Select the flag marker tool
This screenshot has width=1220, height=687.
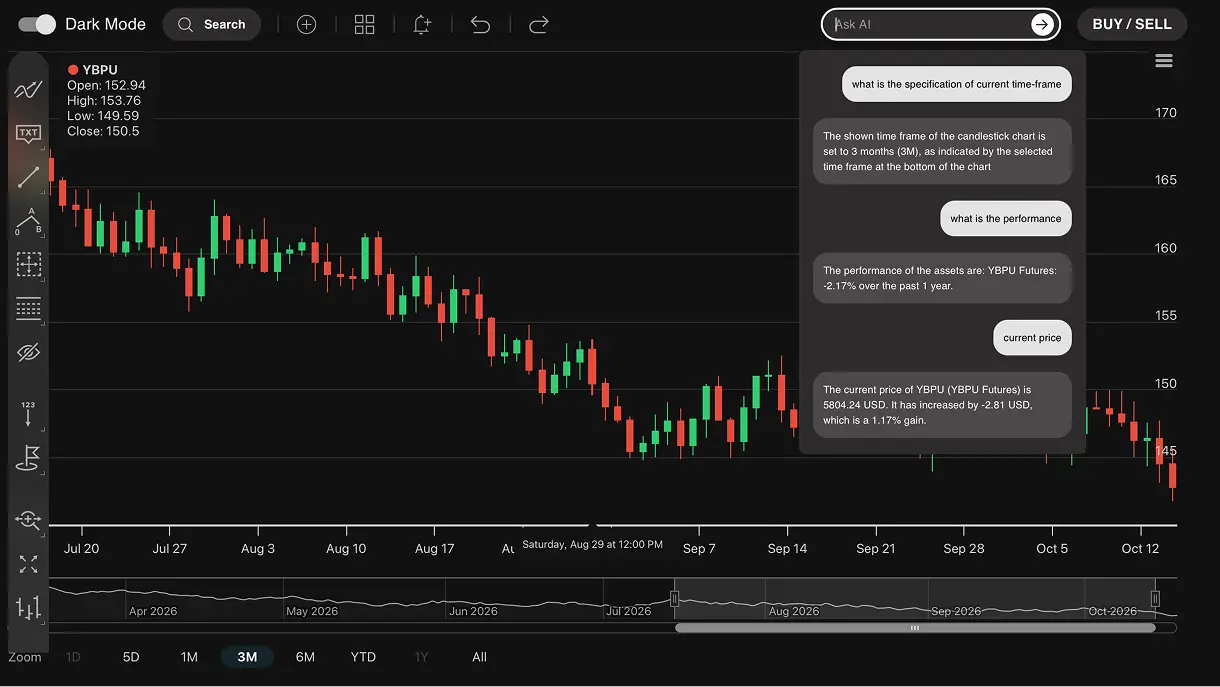point(28,458)
